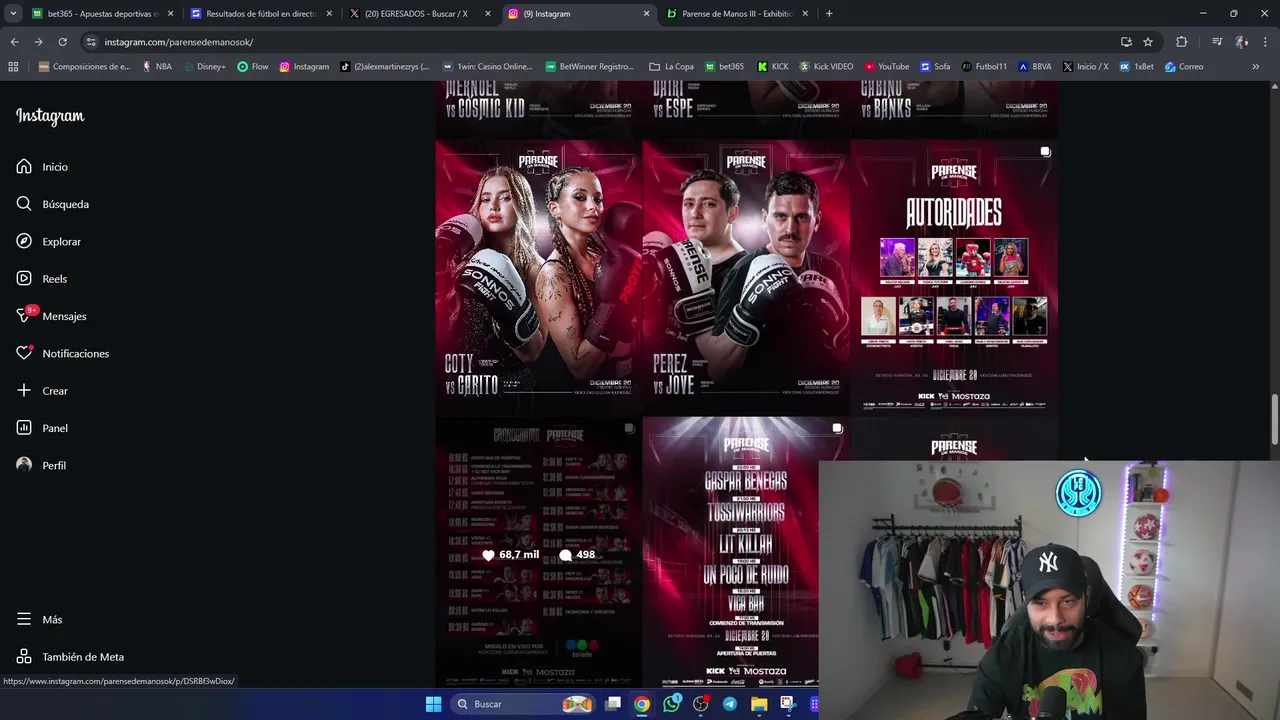The height and width of the screenshot is (720, 1280).
Task: View site information icon in address bar
Action: [x=91, y=42]
